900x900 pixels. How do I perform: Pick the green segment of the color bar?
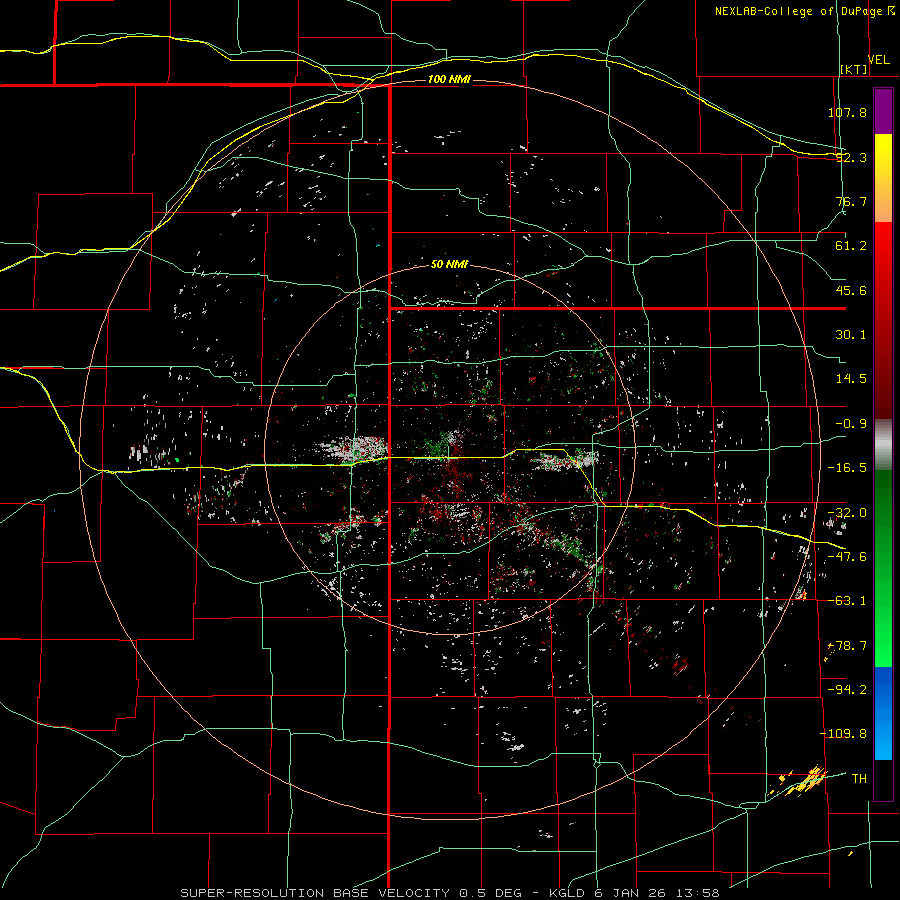(883, 568)
